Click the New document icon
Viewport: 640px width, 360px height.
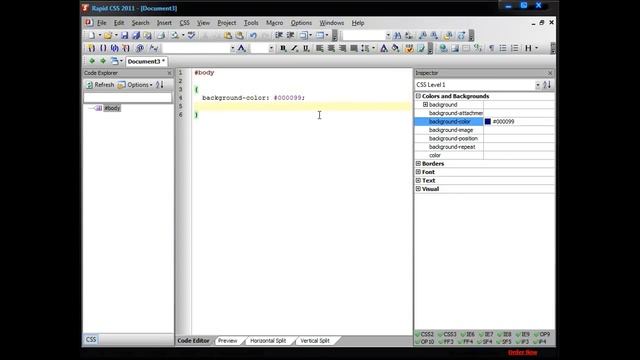coord(92,36)
